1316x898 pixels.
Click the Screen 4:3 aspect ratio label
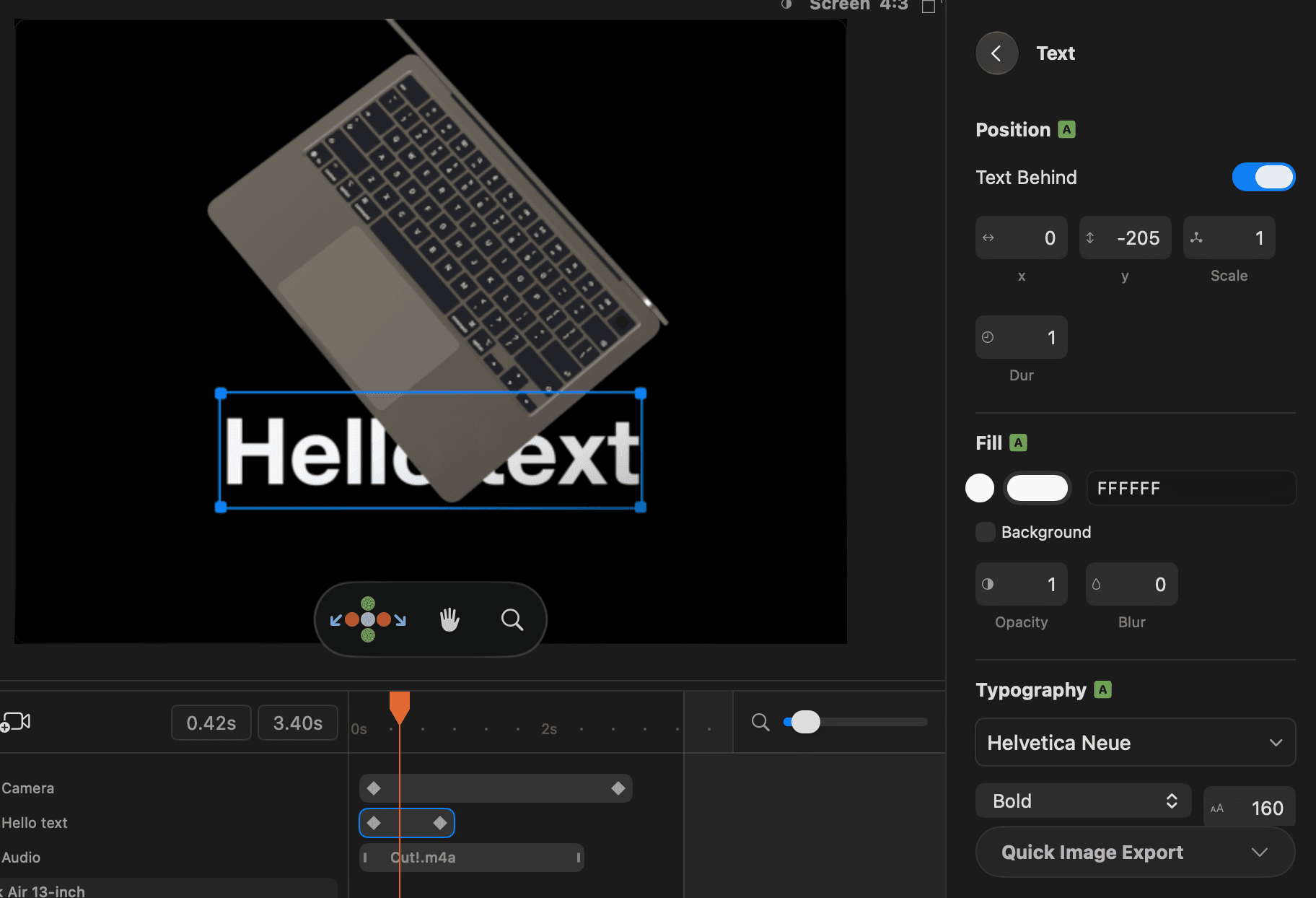coord(859,5)
